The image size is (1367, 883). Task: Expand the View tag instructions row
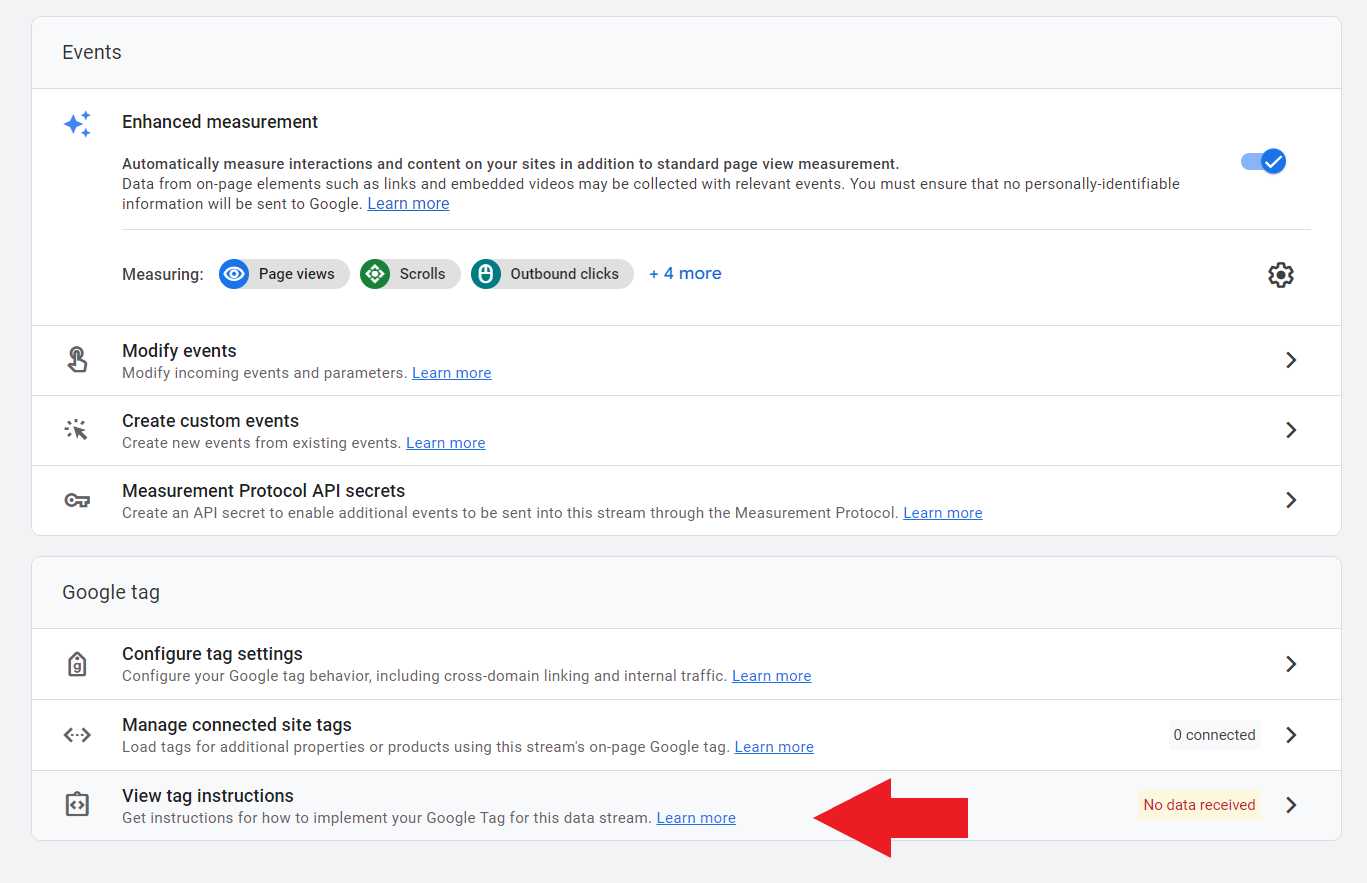coord(1291,804)
